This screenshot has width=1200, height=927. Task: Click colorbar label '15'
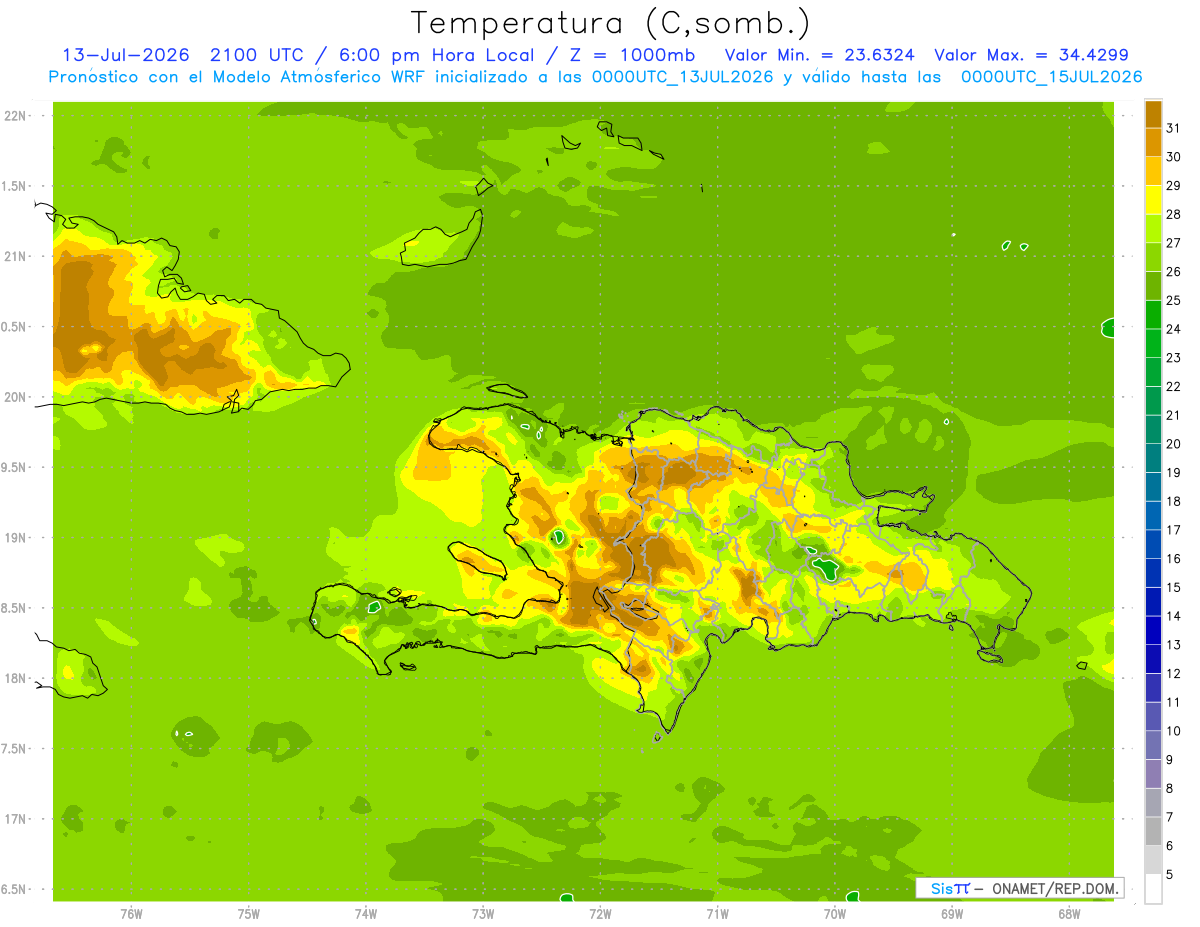[x=1173, y=587]
